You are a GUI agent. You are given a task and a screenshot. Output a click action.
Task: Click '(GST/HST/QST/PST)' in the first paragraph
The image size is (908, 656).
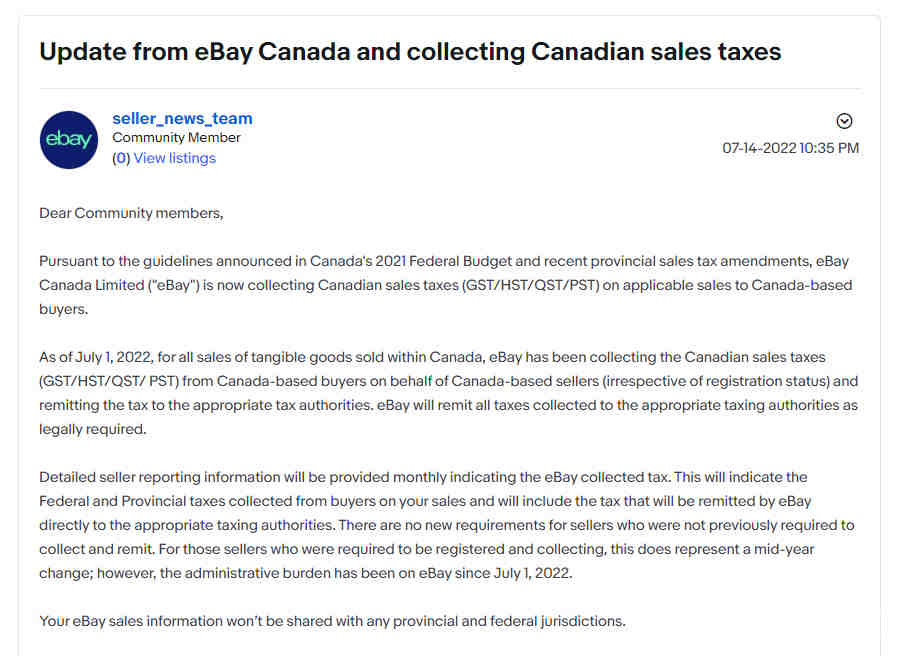tap(531, 285)
